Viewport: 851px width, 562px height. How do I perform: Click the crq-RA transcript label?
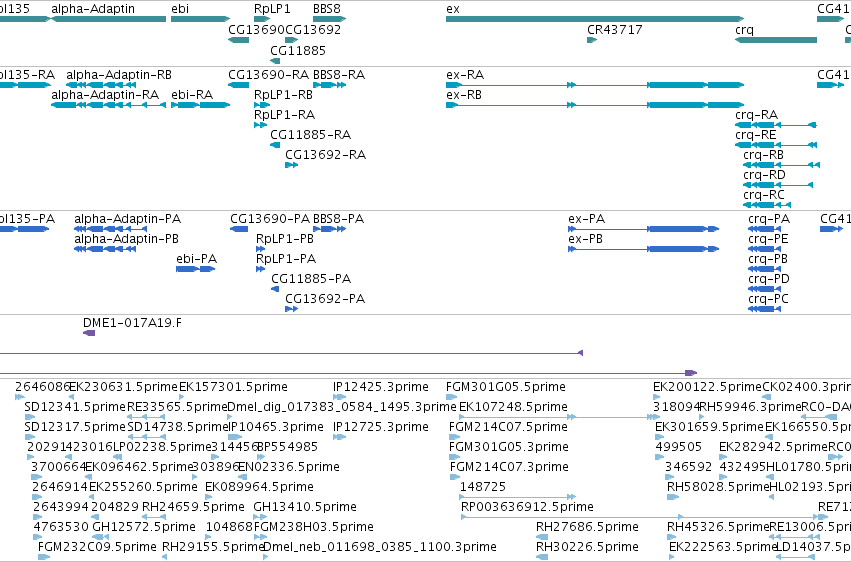click(x=757, y=115)
